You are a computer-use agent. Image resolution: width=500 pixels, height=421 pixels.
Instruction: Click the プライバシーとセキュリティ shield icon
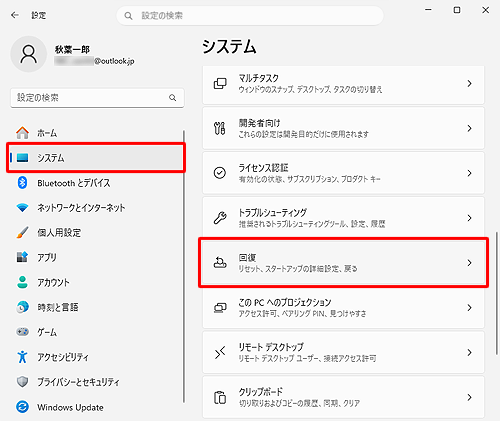coord(22,382)
